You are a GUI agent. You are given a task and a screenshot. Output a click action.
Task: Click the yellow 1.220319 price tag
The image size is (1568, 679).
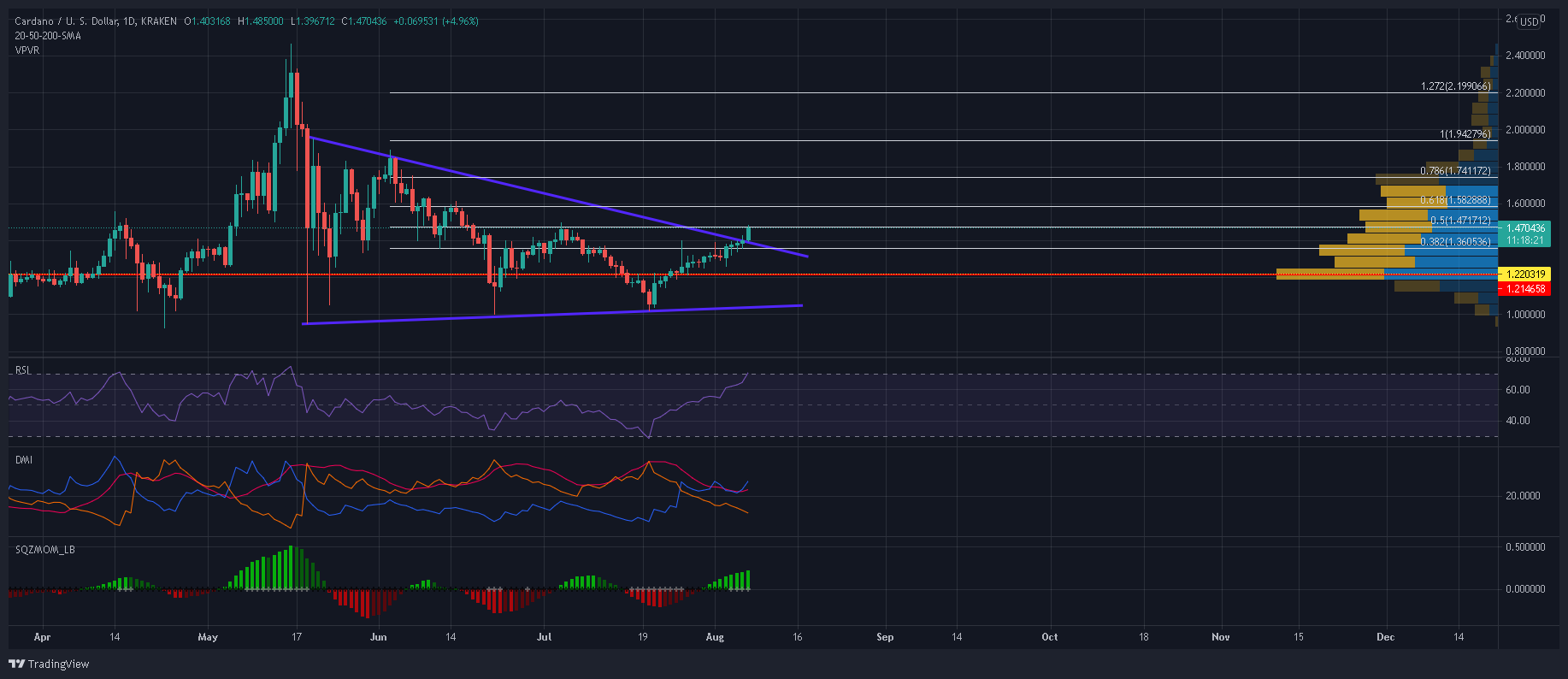[x=1525, y=275]
